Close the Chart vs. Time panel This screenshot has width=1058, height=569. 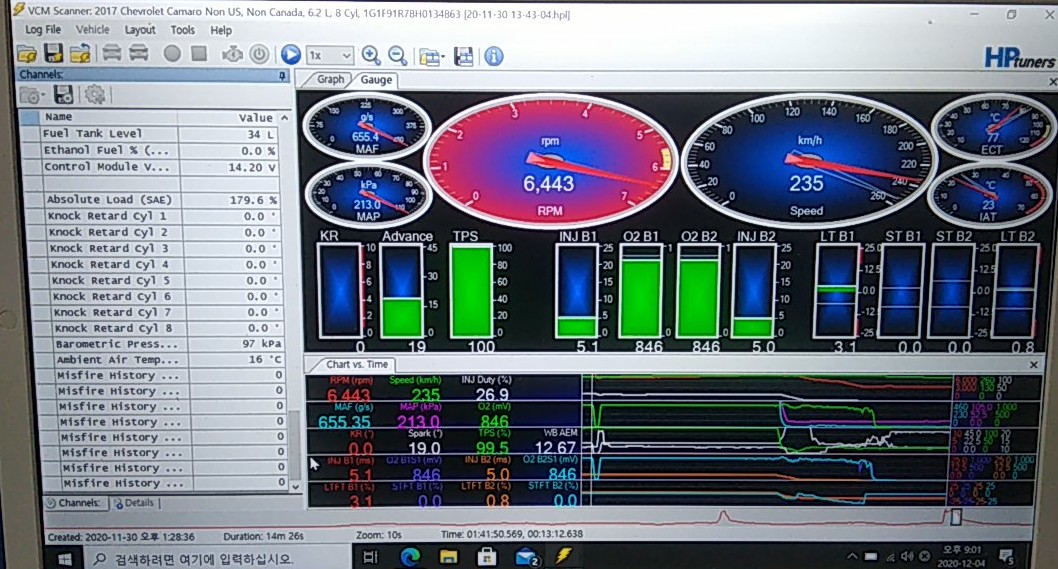point(1034,364)
